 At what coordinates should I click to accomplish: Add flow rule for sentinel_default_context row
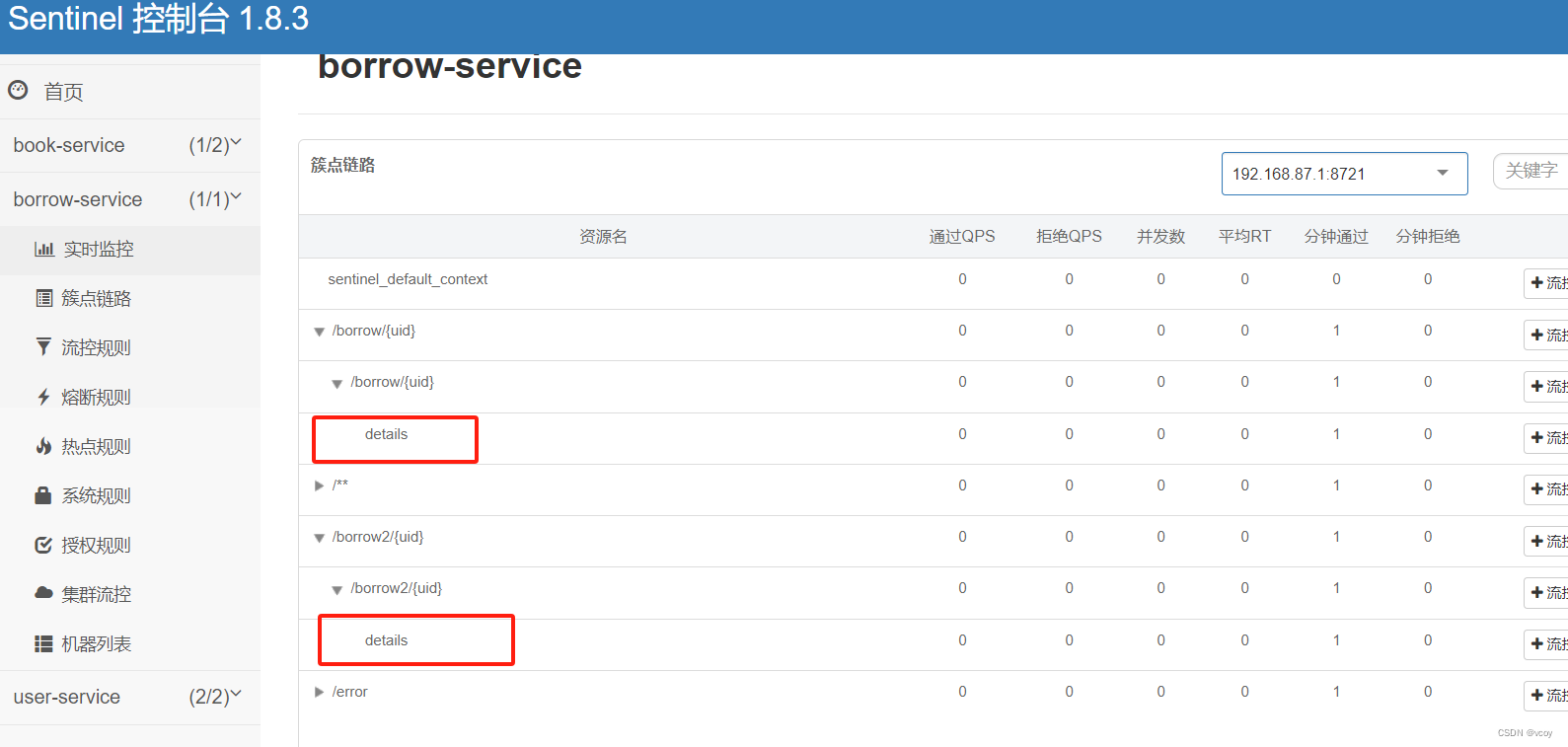[1546, 283]
